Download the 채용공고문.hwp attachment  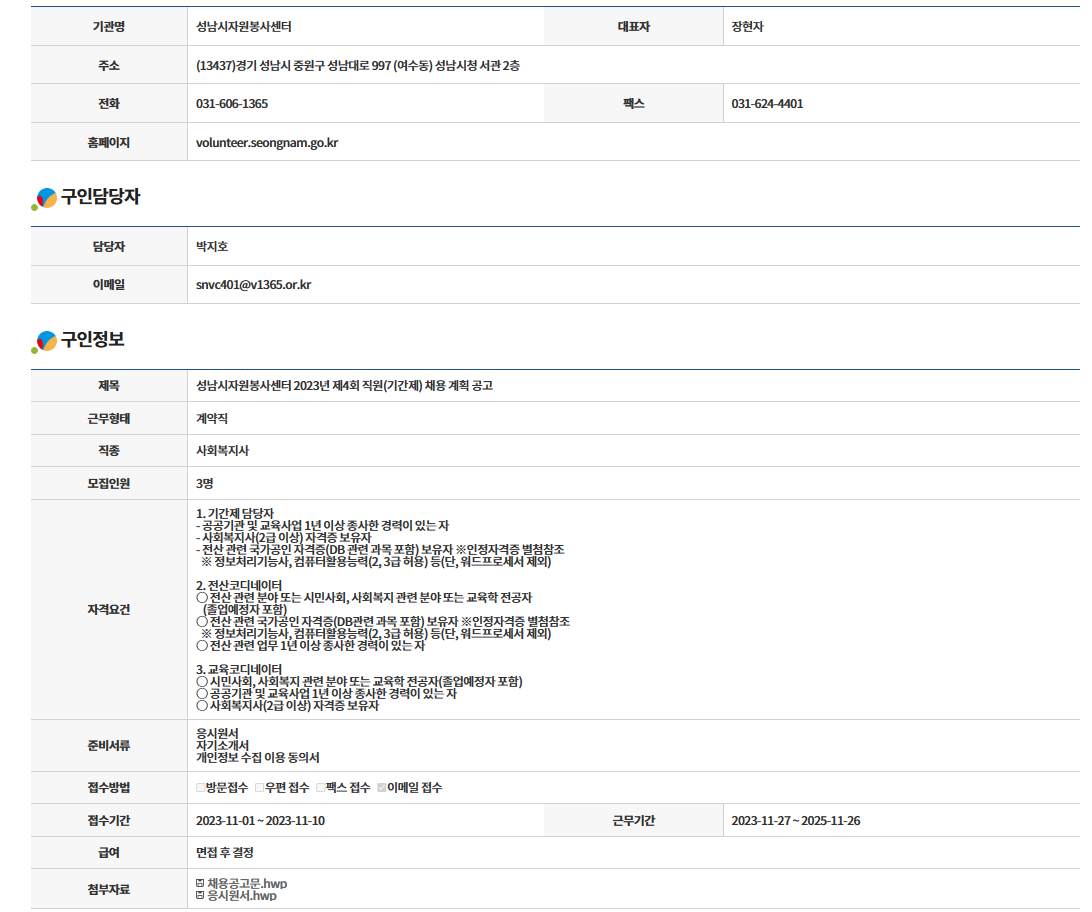247,884
